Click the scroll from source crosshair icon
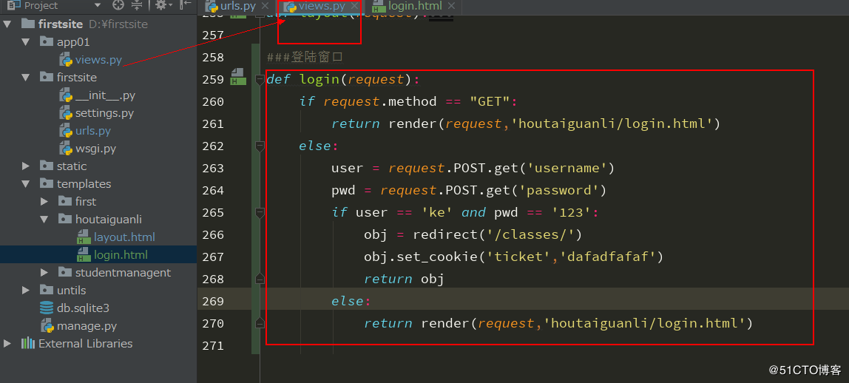The image size is (849, 383). point(118,5)
